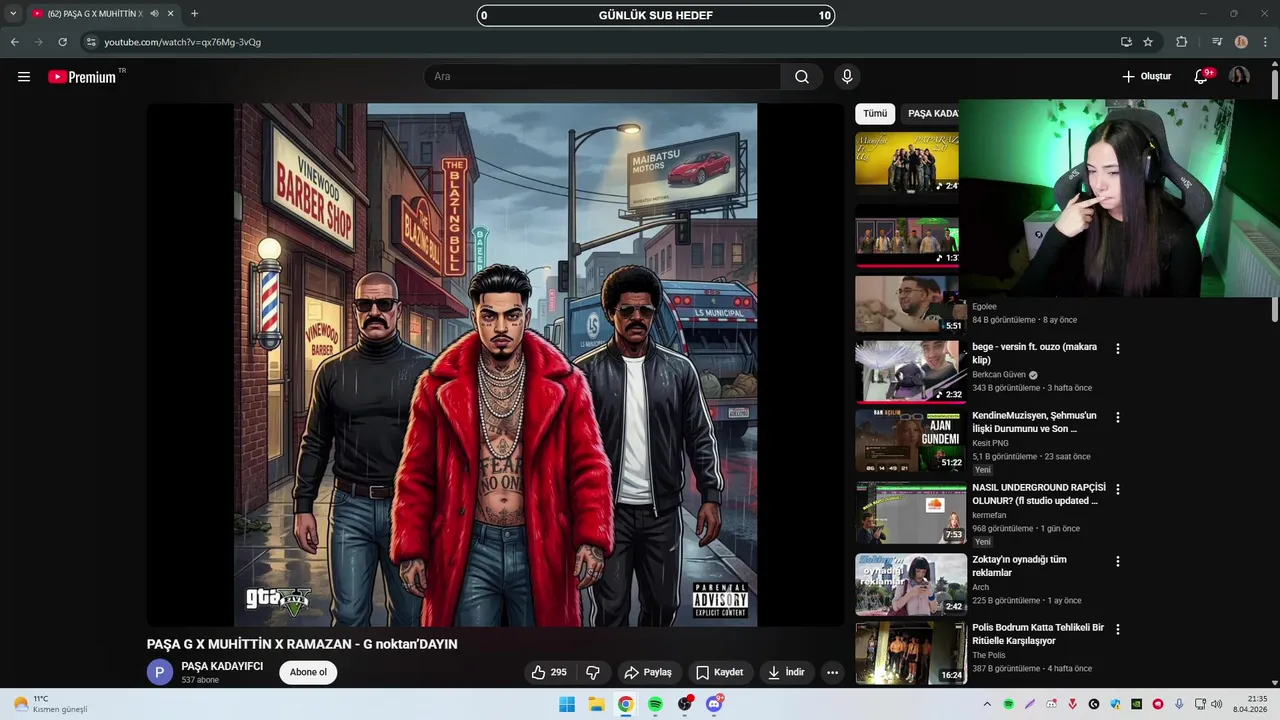Share video with Paylaş button

point(647,672)
